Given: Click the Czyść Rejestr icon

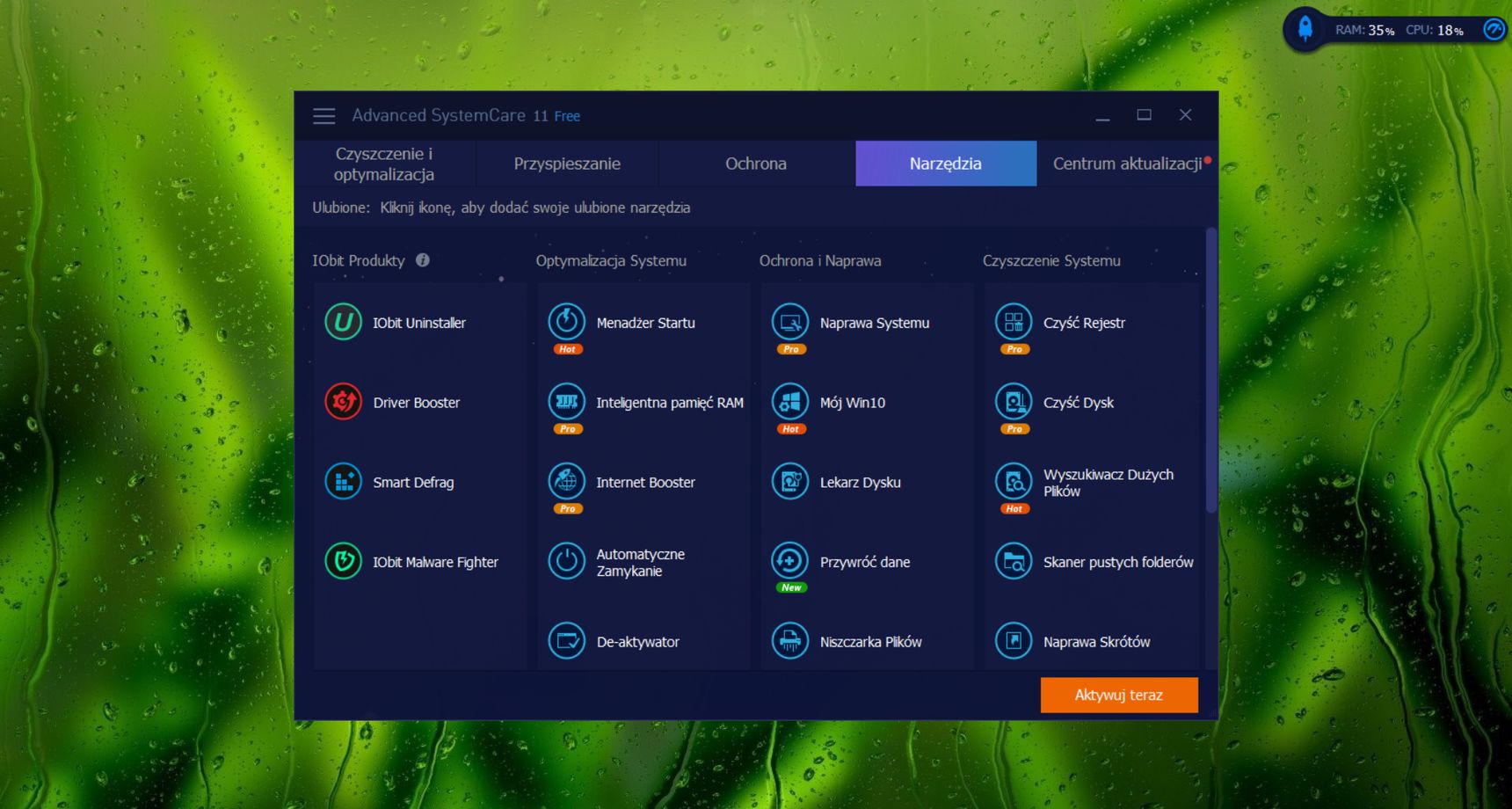Looking at the screenshot, I should pyautogui.click(x=1014, y=322).
